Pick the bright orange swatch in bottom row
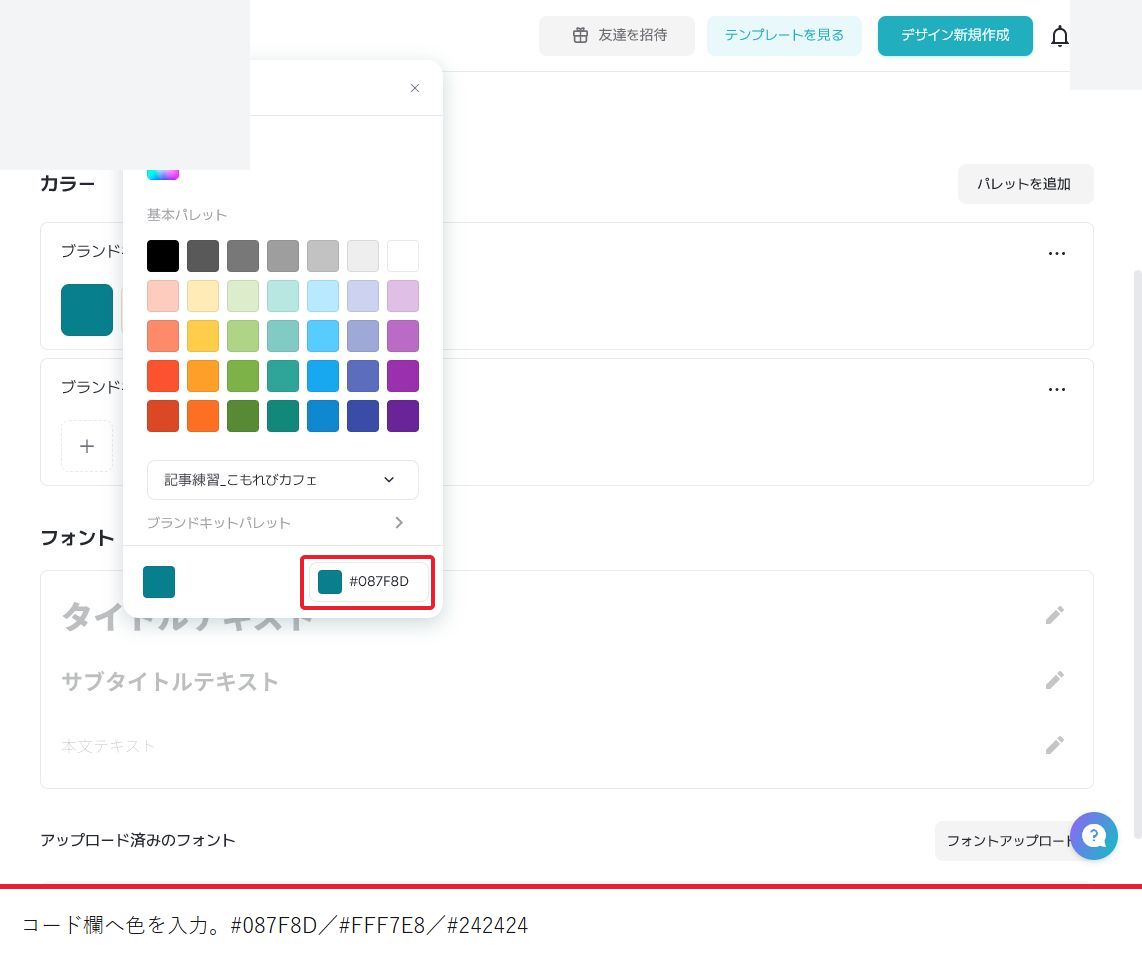The width and height of the screenshot is (1142, 963). (x=202, y=416)
